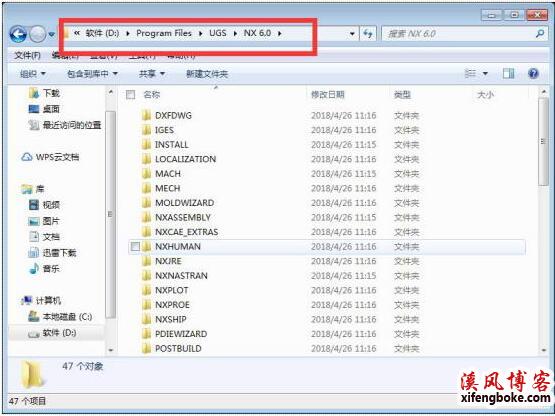This screenshot has width=555, height=416.
Task: Tick the checkbox beside NXHUMAN
Action: coord(135,246)
